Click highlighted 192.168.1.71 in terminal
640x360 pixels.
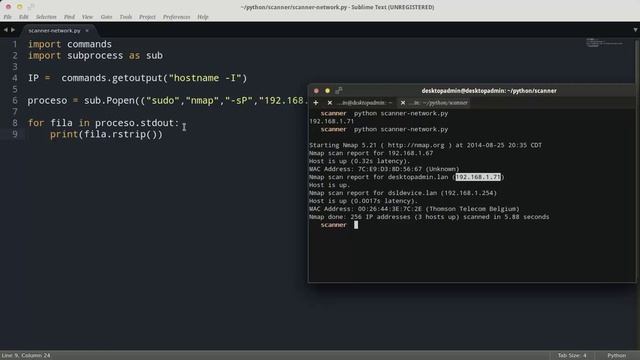point(478,177)
